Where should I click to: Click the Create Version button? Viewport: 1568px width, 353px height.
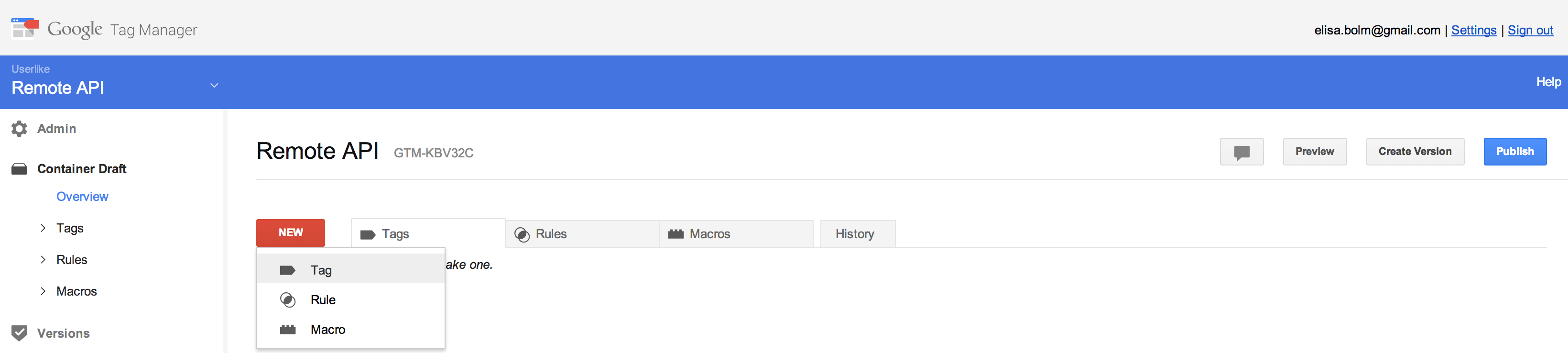point(1415,152)
